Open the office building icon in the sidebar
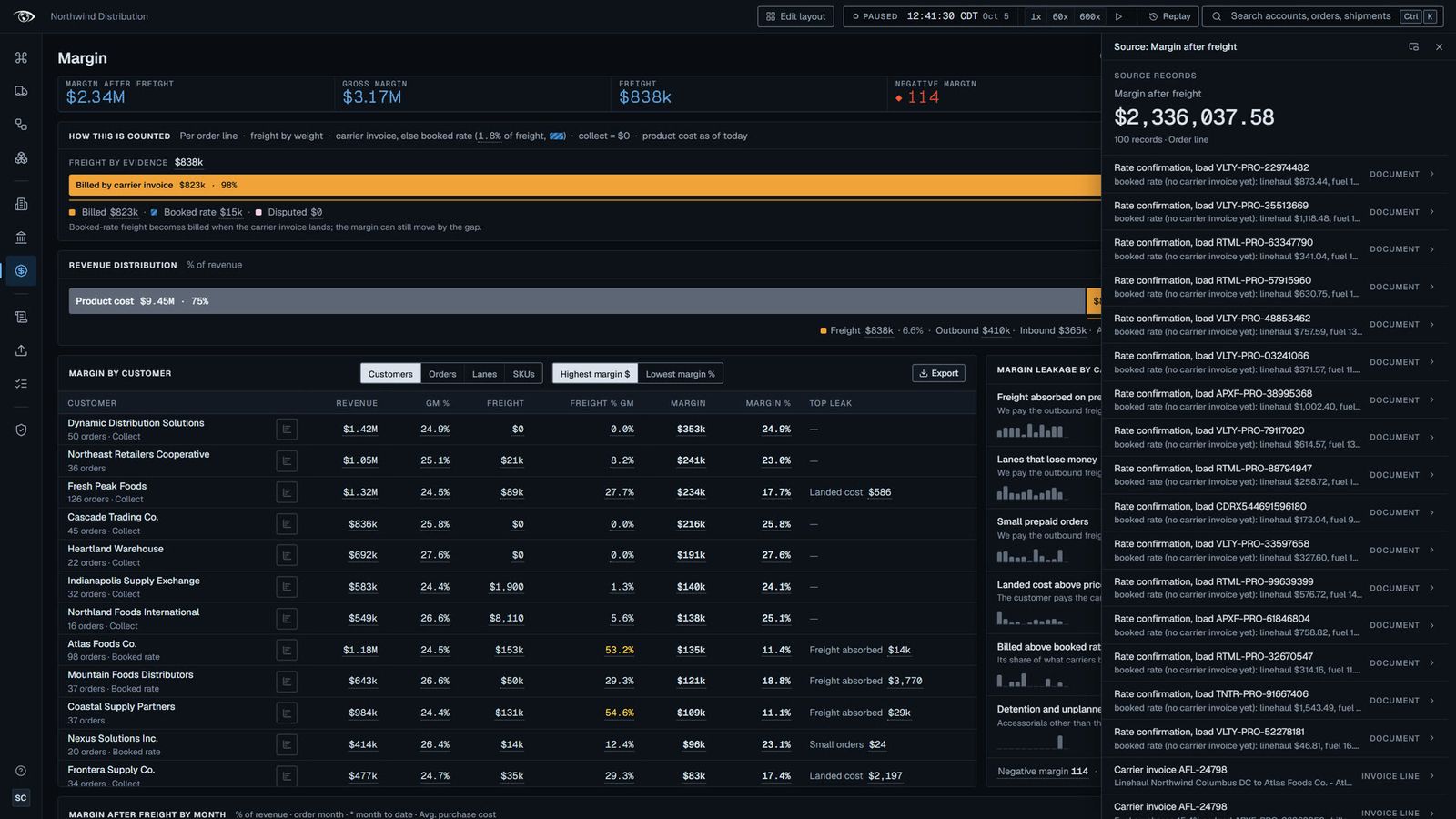The height and width of the screenshot is (819, 1456). click(x=21, y=204)
